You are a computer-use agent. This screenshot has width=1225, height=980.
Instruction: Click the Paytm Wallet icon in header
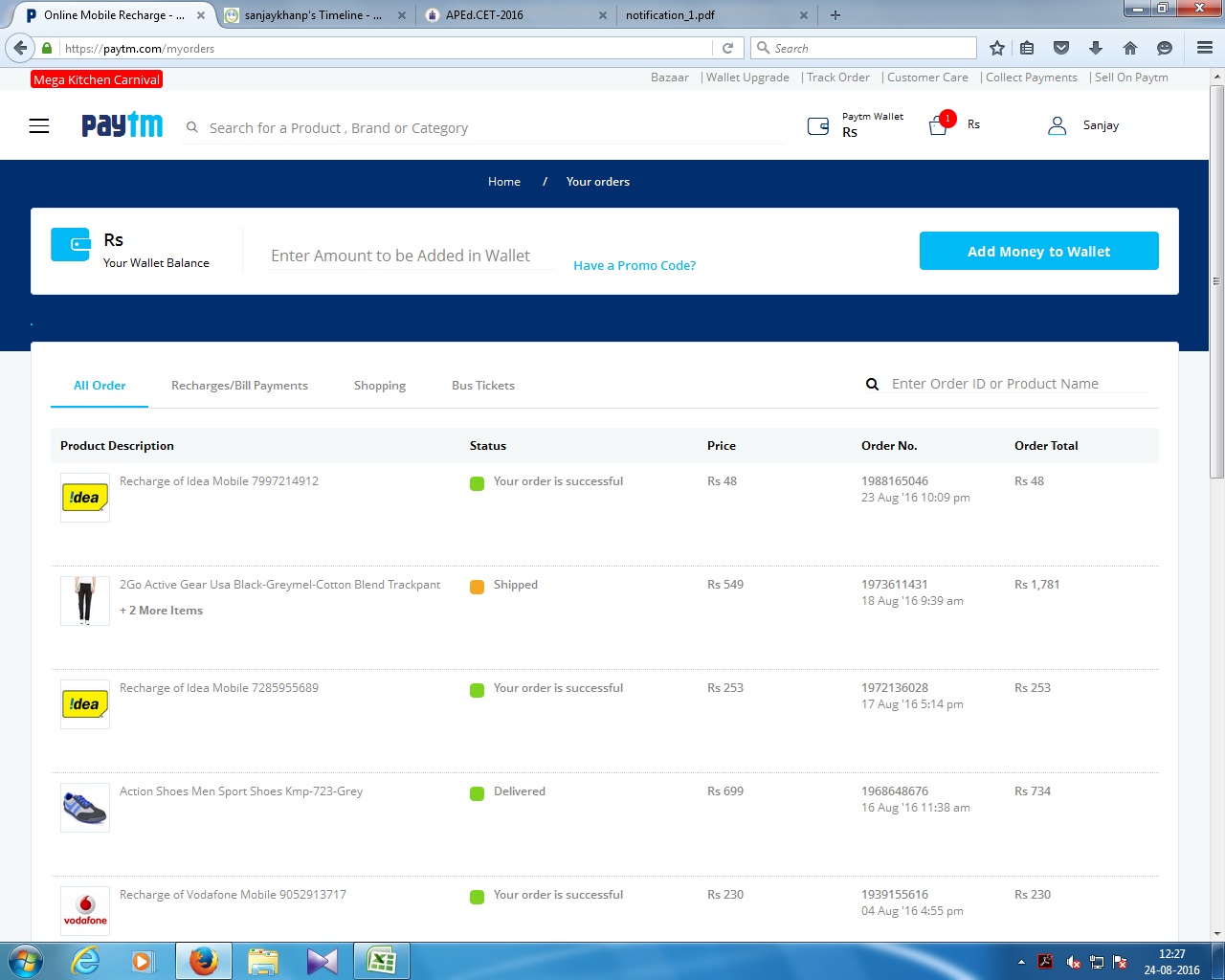[x=818, y=125]
